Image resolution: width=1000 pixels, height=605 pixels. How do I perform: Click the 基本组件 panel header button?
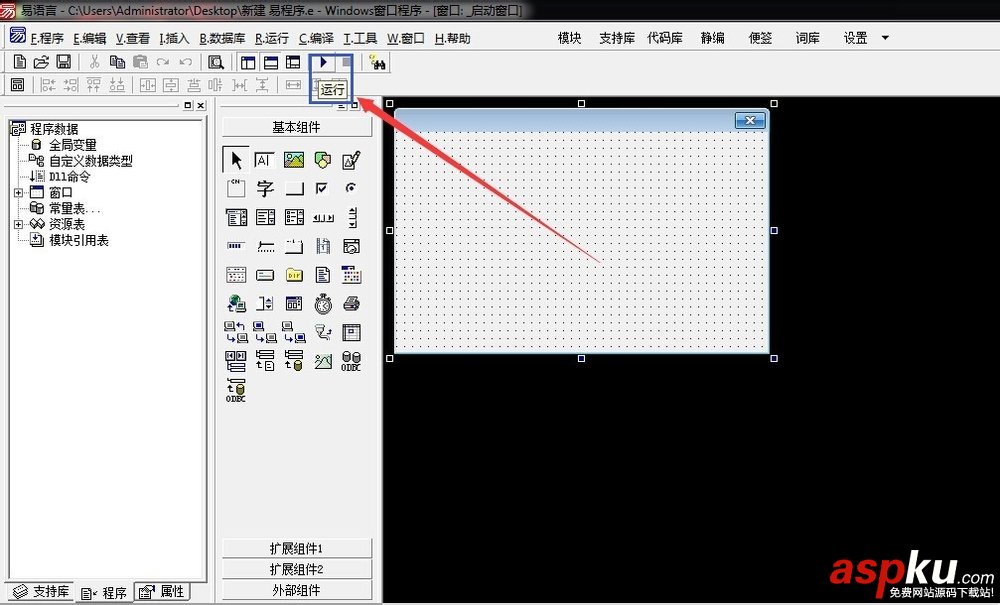(297, 128)
